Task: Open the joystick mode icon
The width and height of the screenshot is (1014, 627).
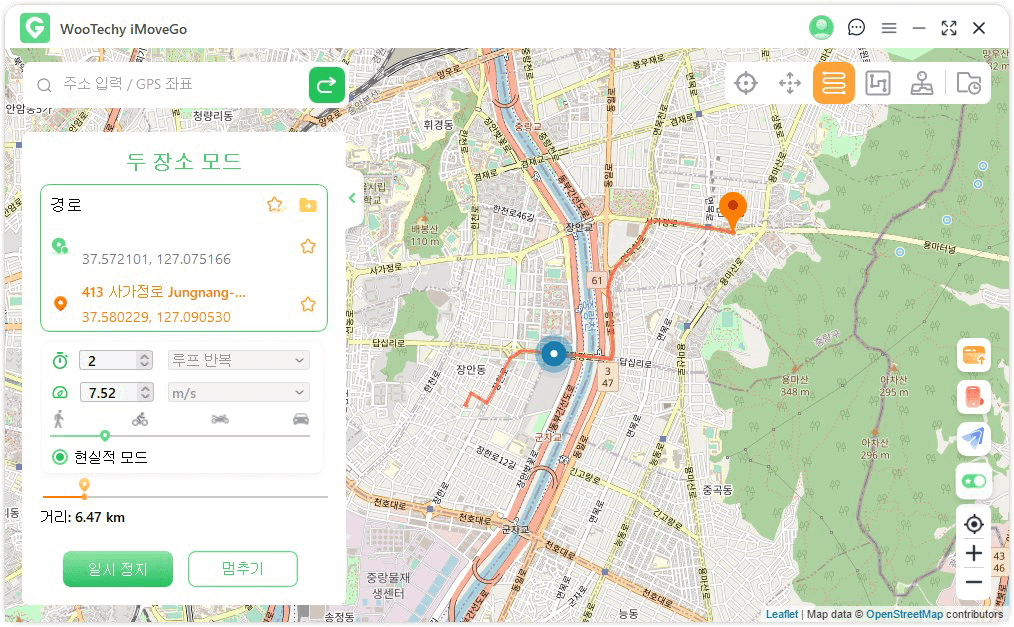Action: (922, 84)
